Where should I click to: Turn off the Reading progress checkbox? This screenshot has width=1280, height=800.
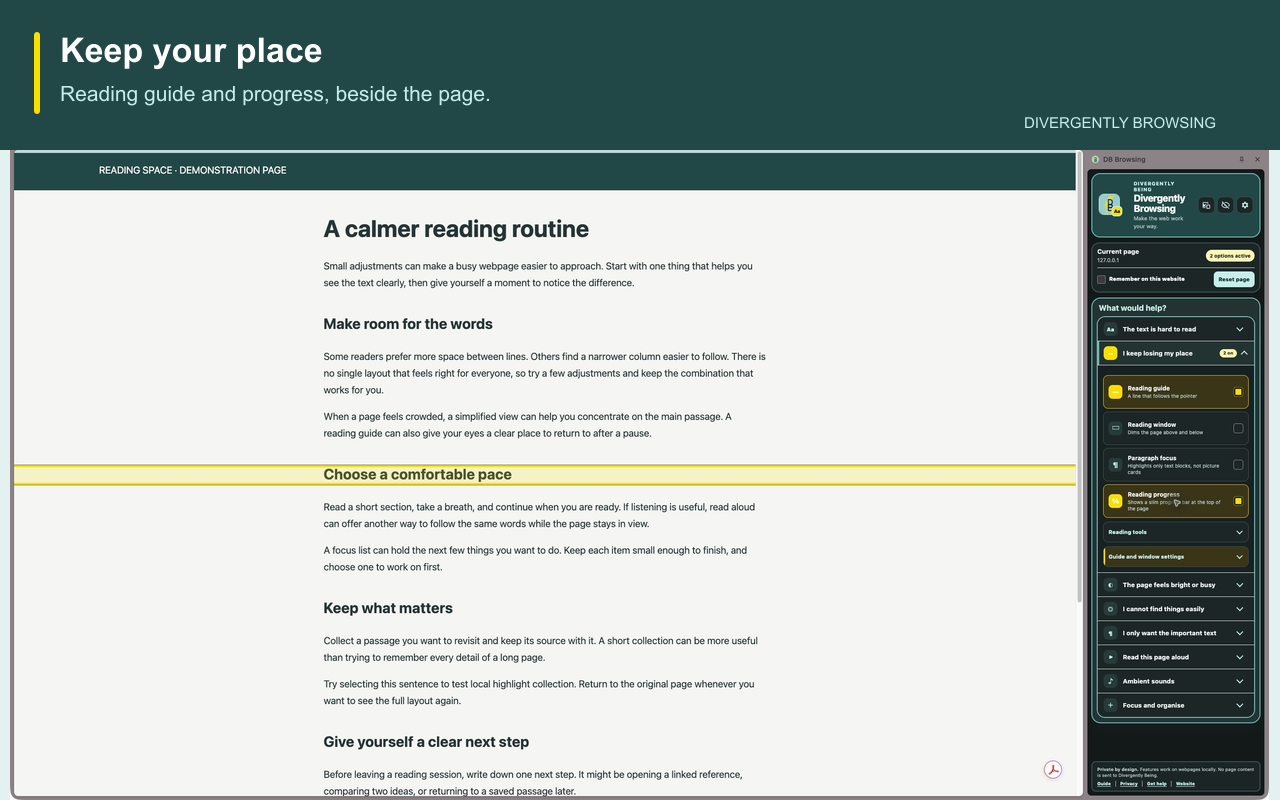coord(1238,501)
